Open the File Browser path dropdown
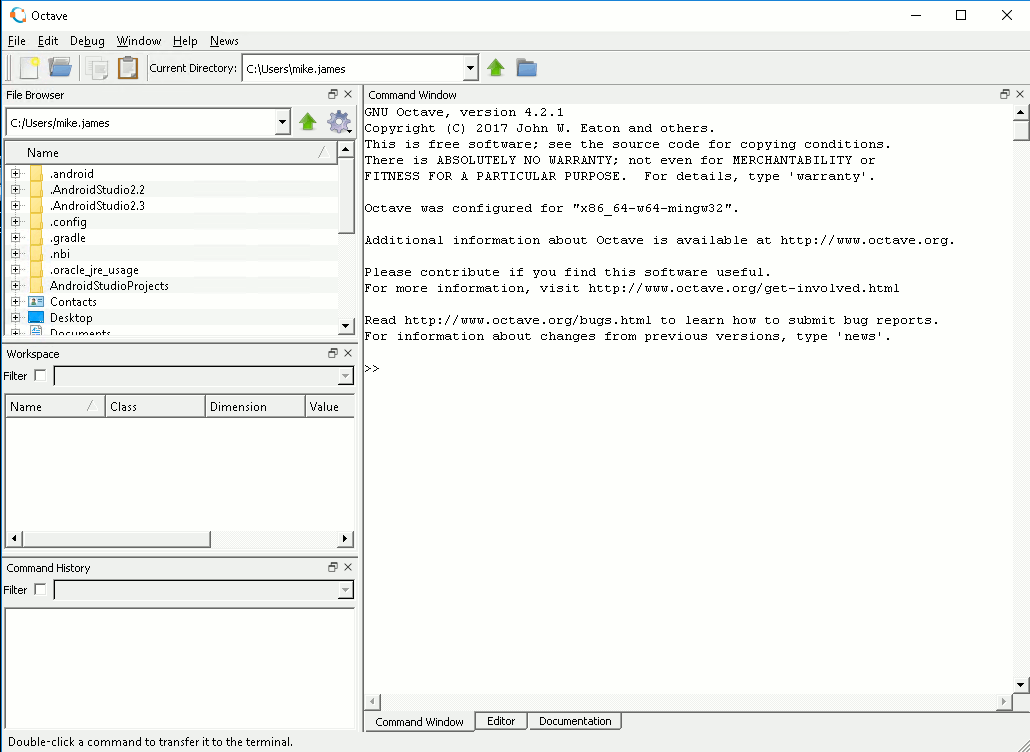 pos(282,122)
